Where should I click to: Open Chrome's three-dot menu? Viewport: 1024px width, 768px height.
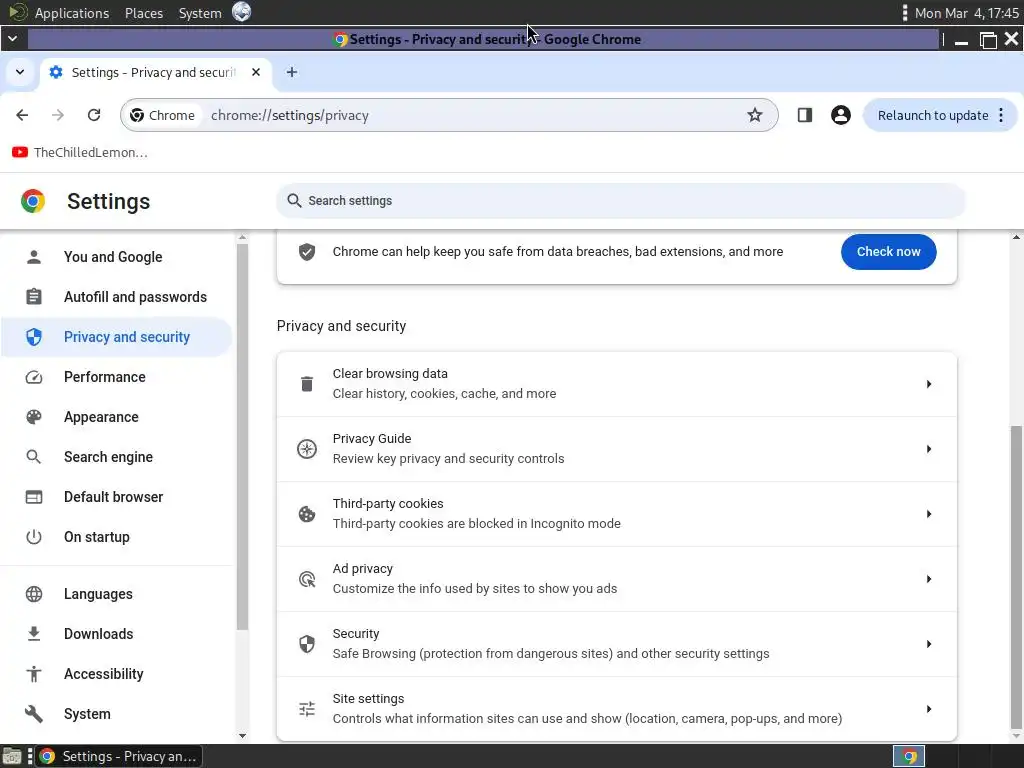point(1001,115)
